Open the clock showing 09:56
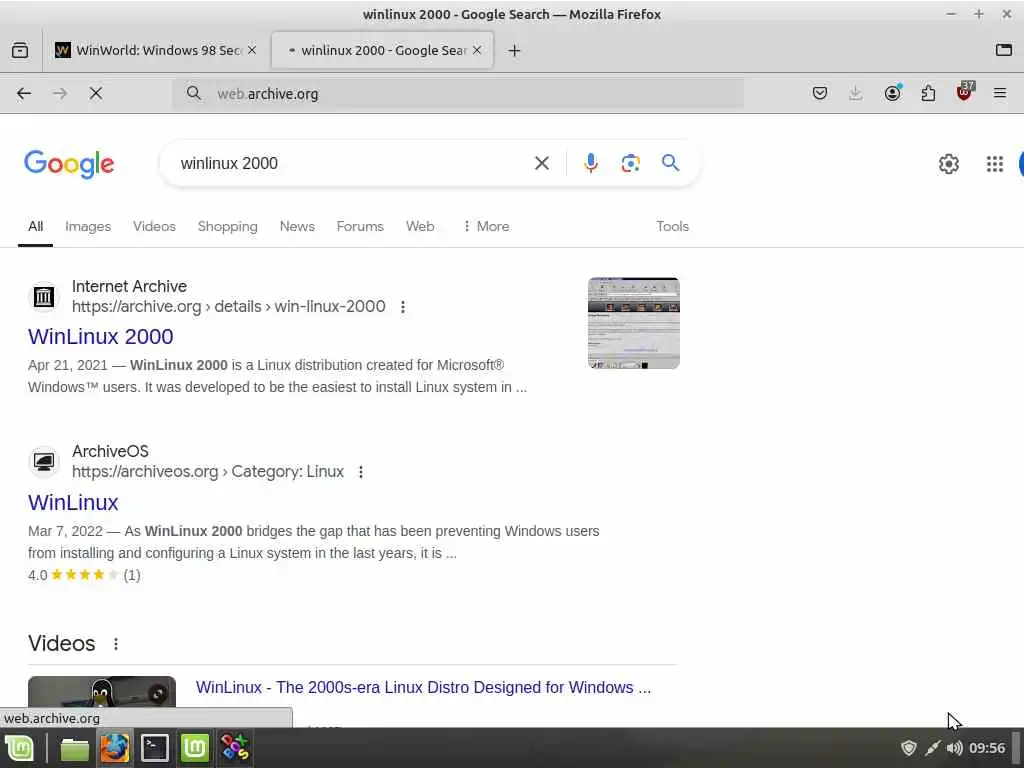This screenshot has height=768, width=1024. point(987,748)
